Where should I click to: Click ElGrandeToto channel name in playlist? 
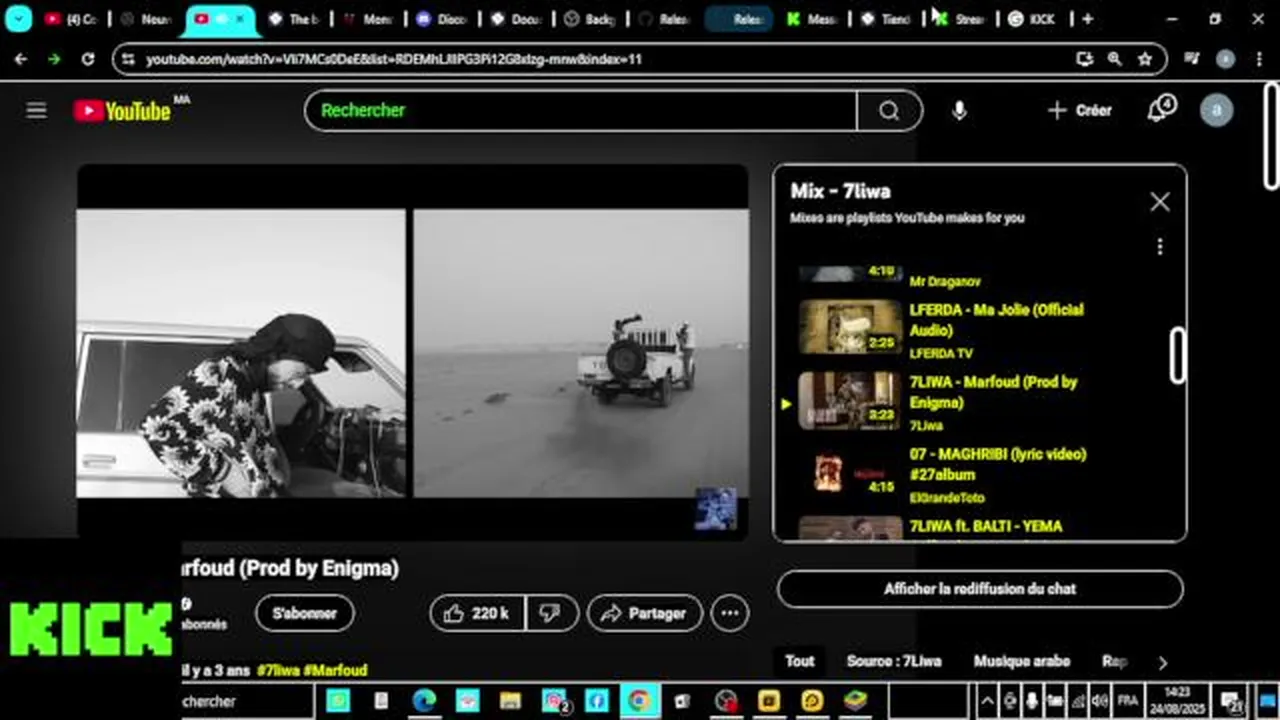tap(946, 498)
